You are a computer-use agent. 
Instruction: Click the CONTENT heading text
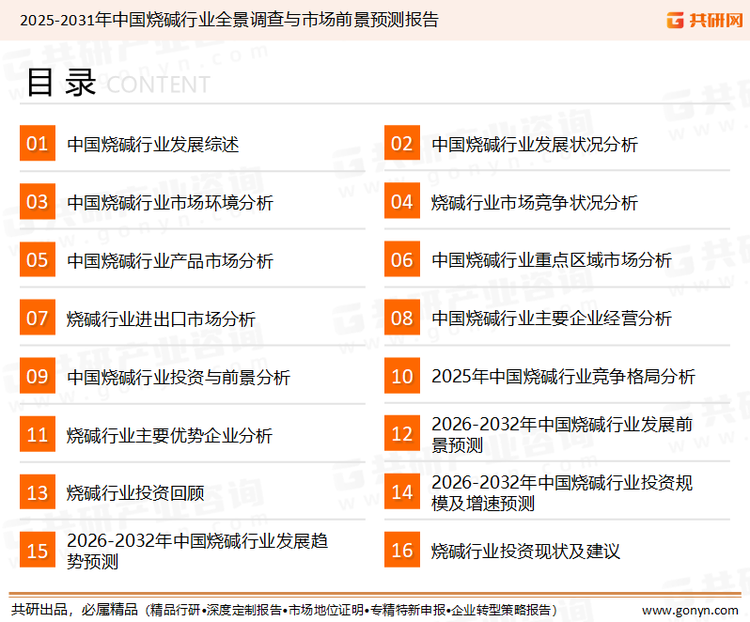[x=158, y=85]
